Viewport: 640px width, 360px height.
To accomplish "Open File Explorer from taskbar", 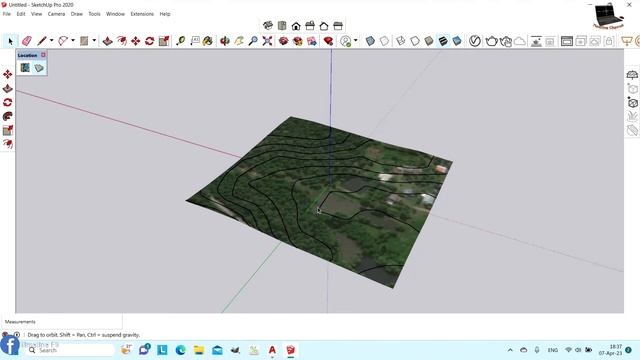I will click(x=199, y=350).
